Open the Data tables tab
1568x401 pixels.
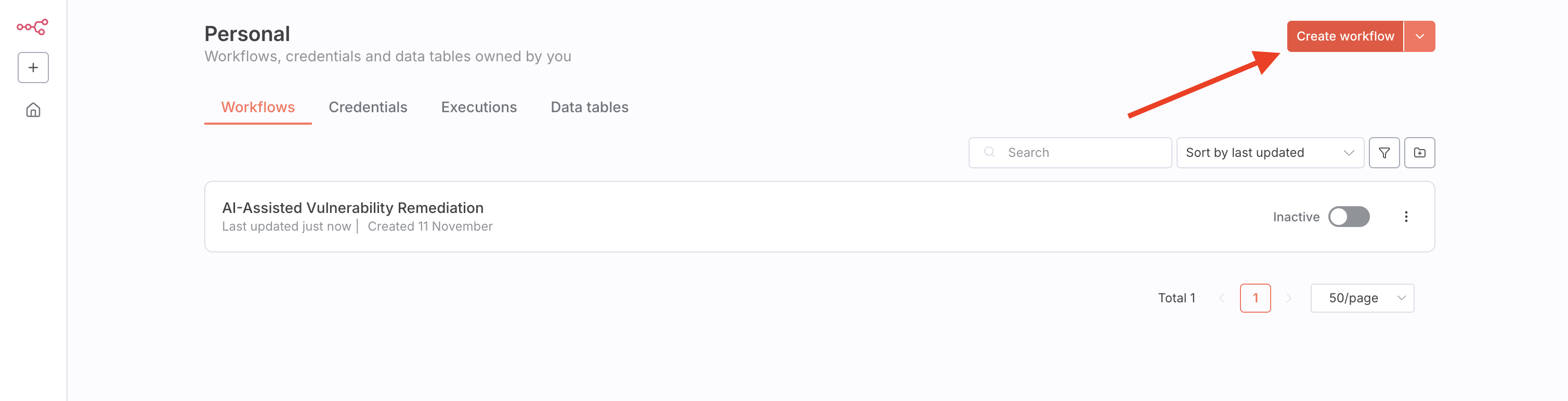[589, 107]
